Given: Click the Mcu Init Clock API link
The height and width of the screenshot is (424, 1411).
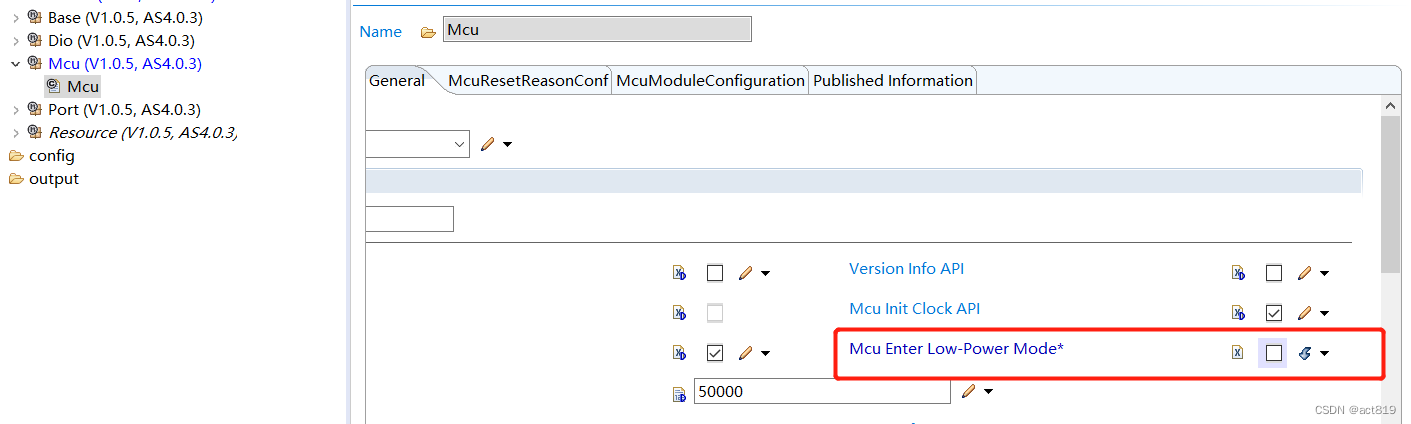Looking at the screenshot, I should click(x=921, y=309).
